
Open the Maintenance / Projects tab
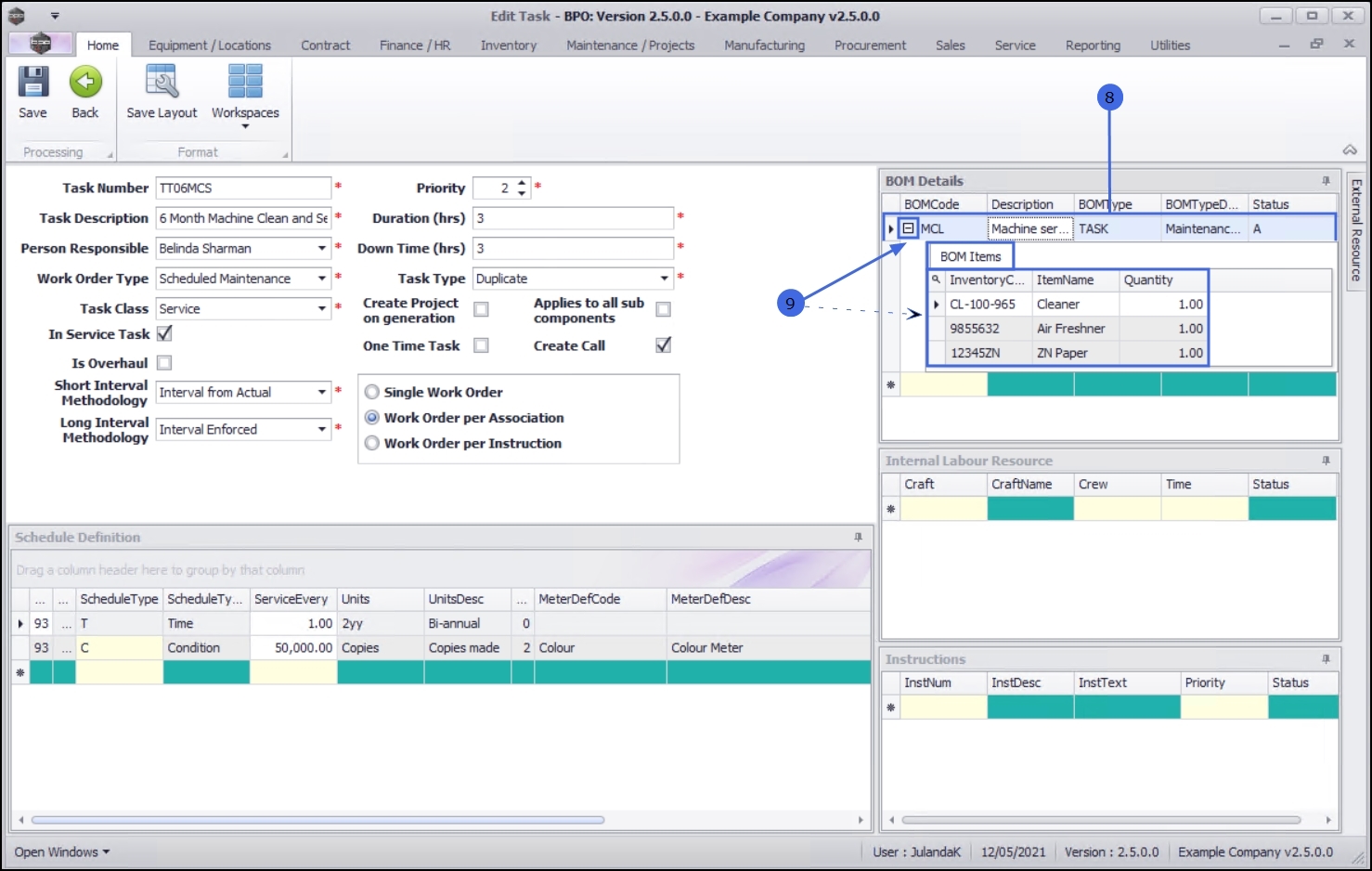point(630,45)
